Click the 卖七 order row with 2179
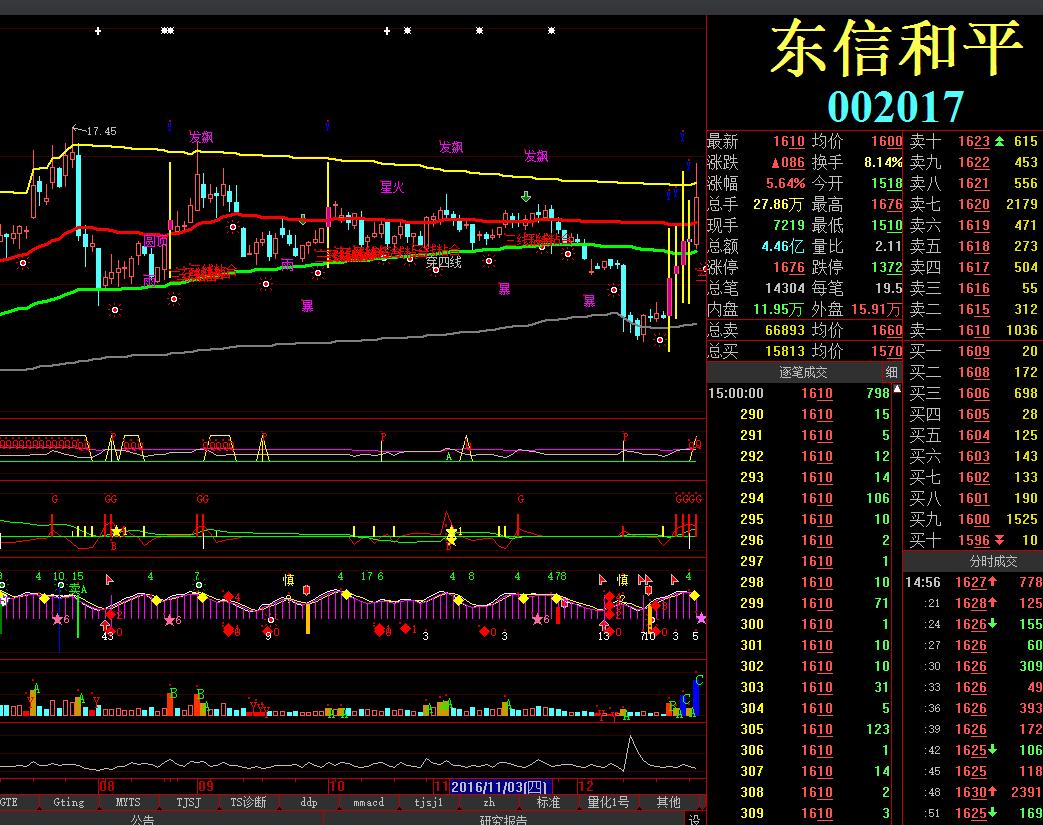Viewport: 1043px width, 825px height. pyautogui.click(x=973, y=204)
